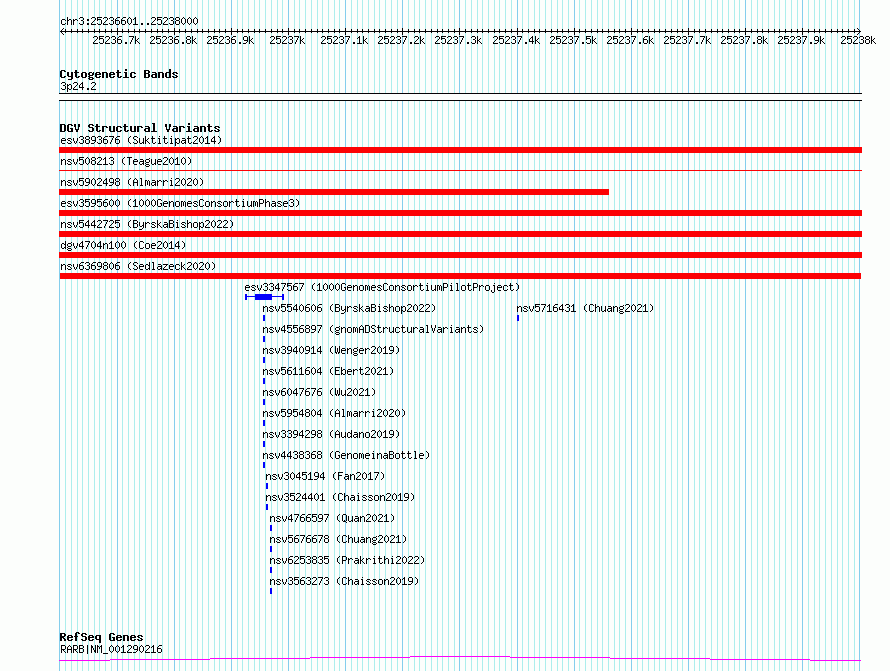
Task: Click the esv3893676 (Suktitipat2014) variant label
Action: coord(141,140)
